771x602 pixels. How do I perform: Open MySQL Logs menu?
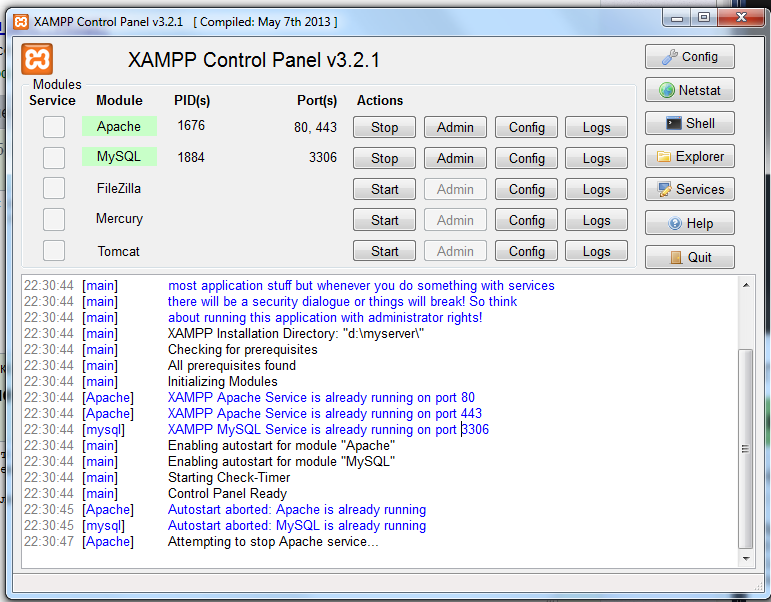[x=596, y=158]
